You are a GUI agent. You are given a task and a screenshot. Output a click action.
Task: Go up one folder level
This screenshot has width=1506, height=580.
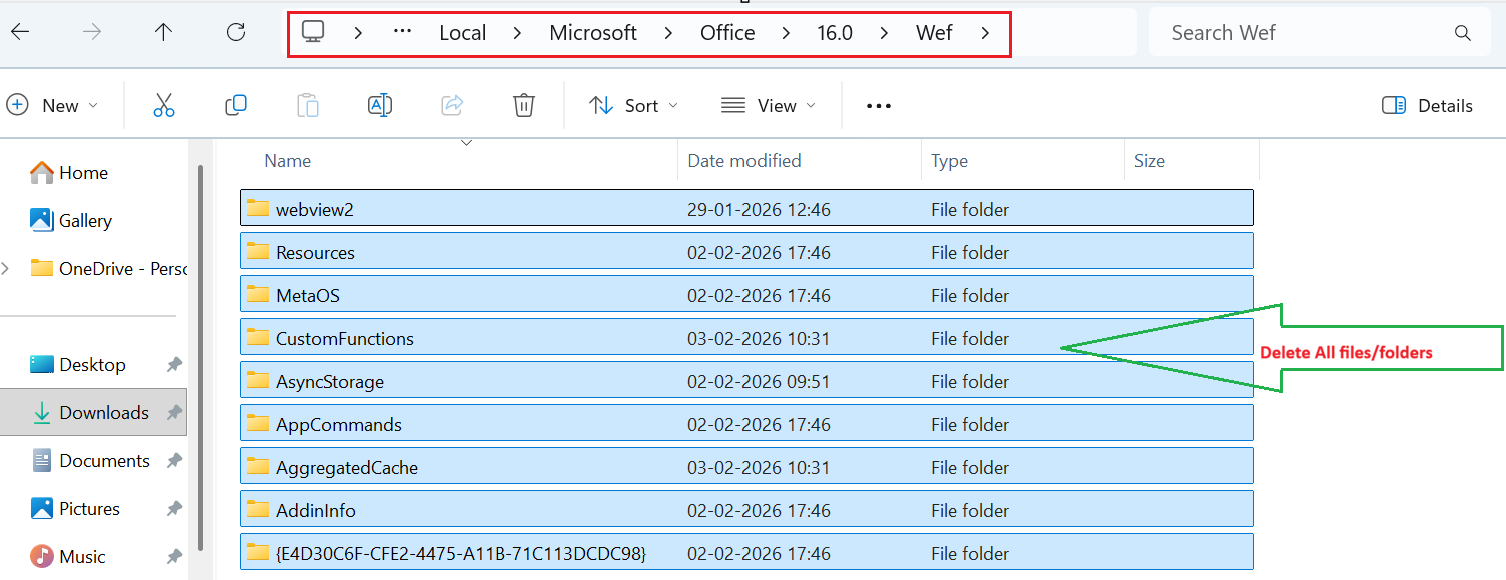(164, 32)
